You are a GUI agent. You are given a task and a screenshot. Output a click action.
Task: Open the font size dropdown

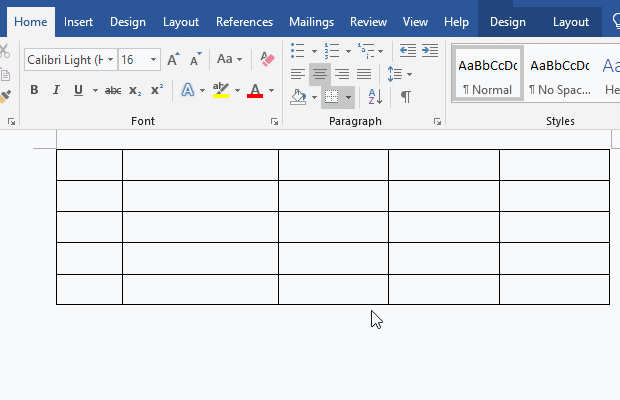click(x=153, y=60)
